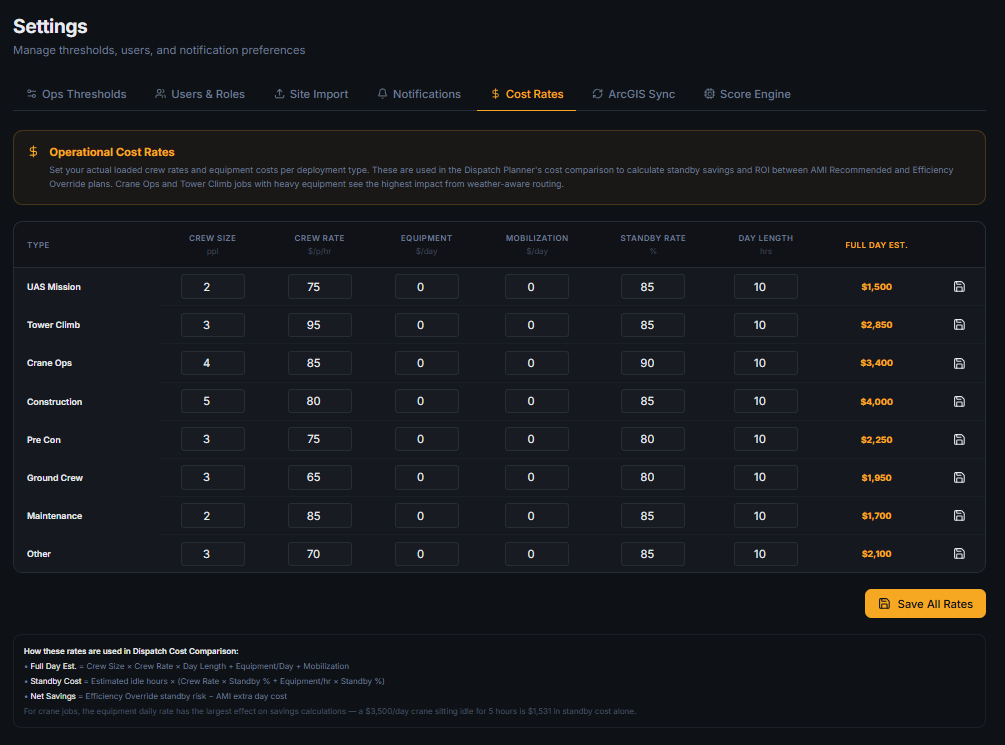Switch to the Users & Roles tab
The width and height of the screenshot is (1005, 745).
(x=200, y=94)
